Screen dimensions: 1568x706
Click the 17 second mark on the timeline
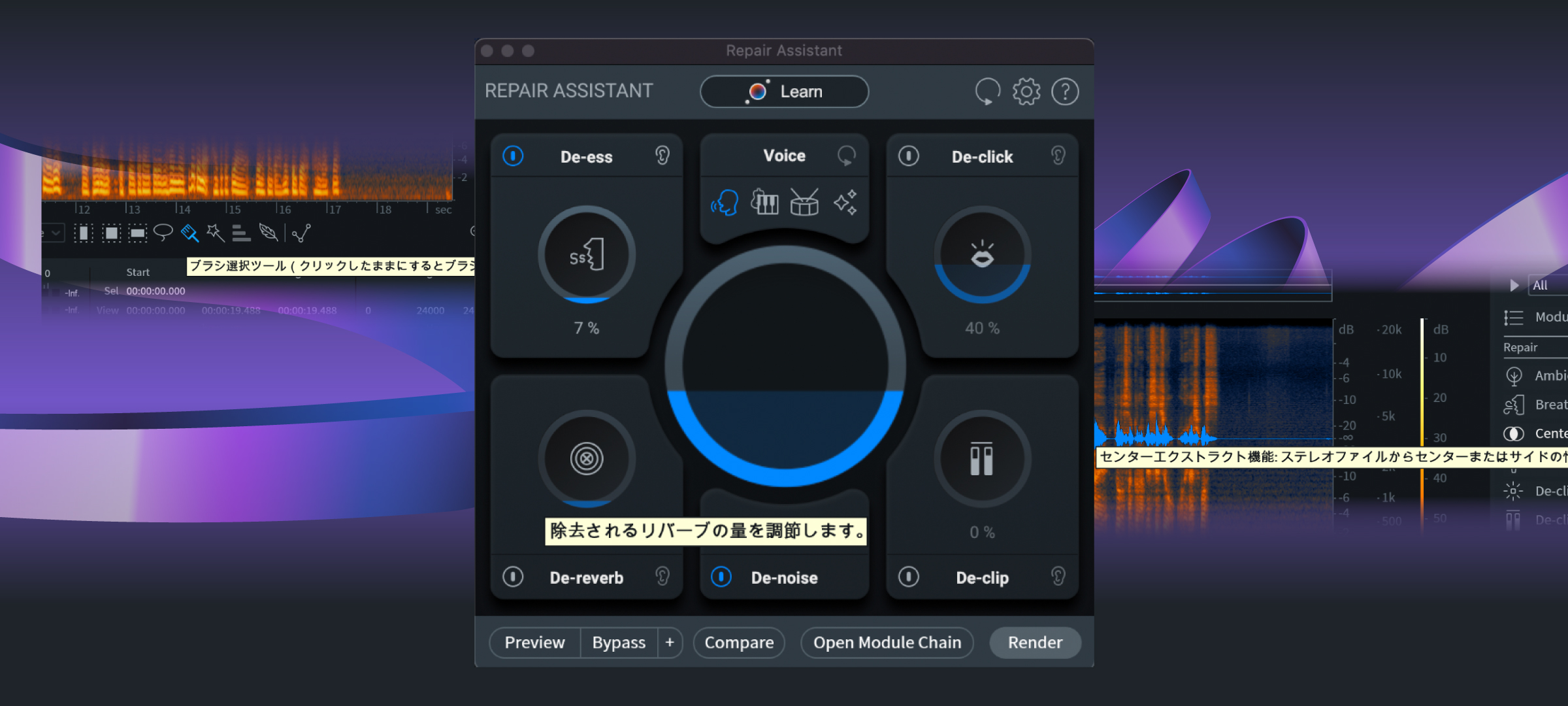[333, 209]
